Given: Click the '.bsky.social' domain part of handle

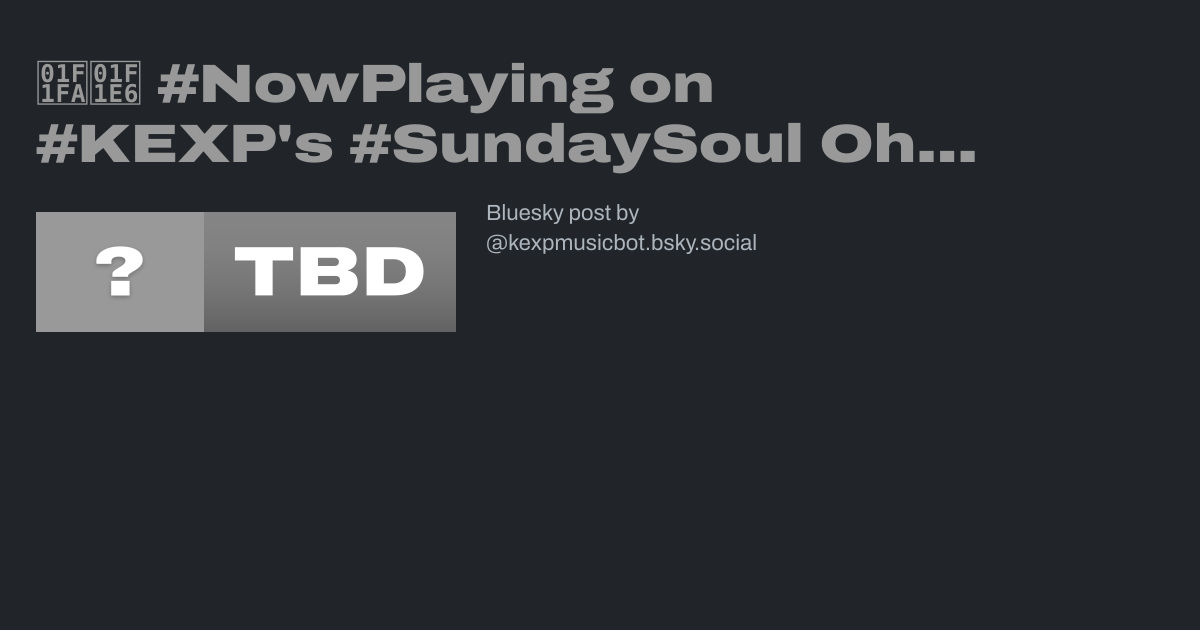Looking at the screenshot, I should [702, 243].
